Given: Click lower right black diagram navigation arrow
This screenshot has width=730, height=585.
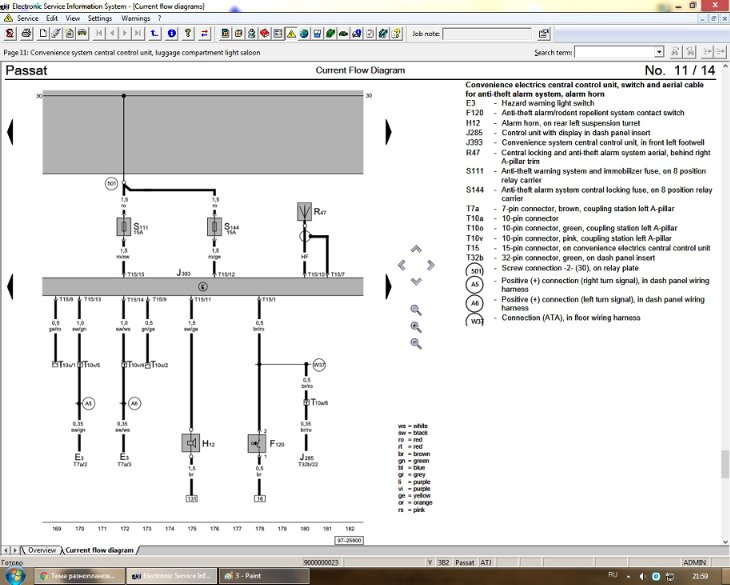Looking at the screenshot, I should coord(389,287).
